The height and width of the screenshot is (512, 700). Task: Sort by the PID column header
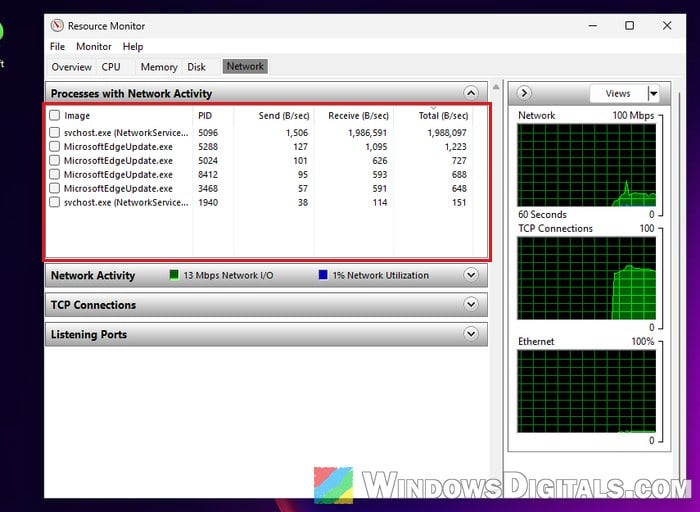point(205,116)
